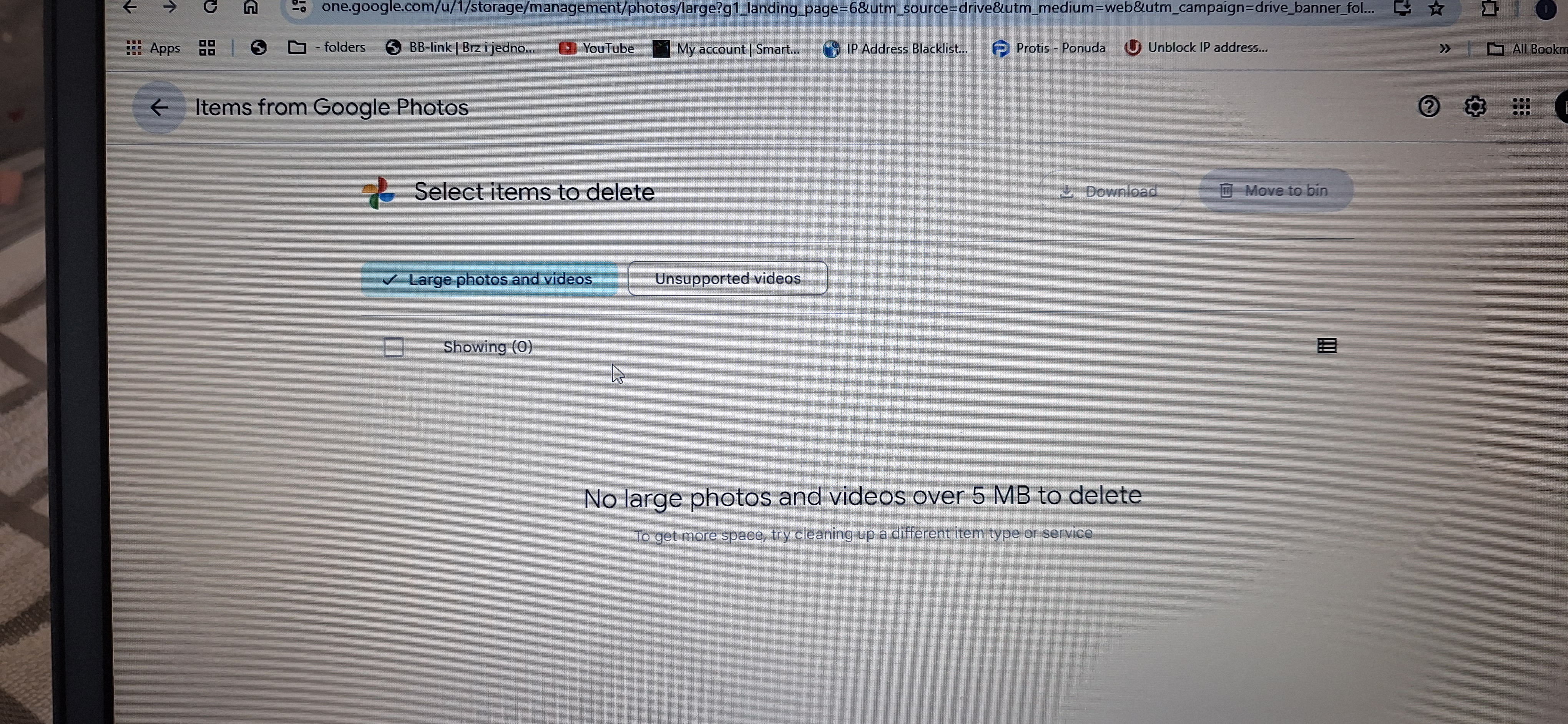The image size is (1568, 724).
Task: Open the '- folders' bookmark folder
Action: (x=327, y=47)
